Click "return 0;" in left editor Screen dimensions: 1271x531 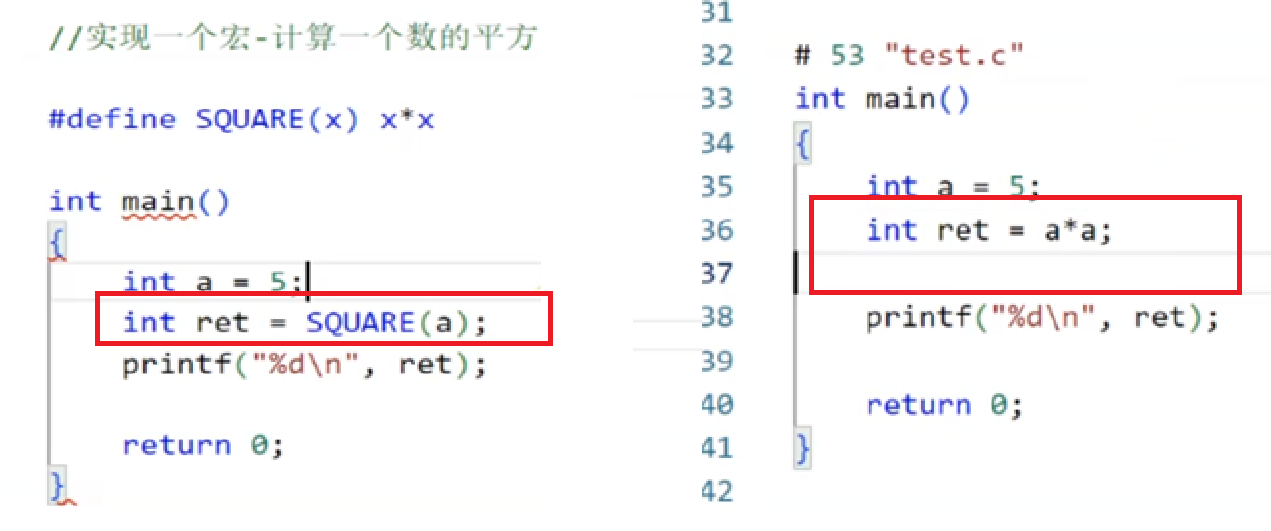click(x=204, y=445)
